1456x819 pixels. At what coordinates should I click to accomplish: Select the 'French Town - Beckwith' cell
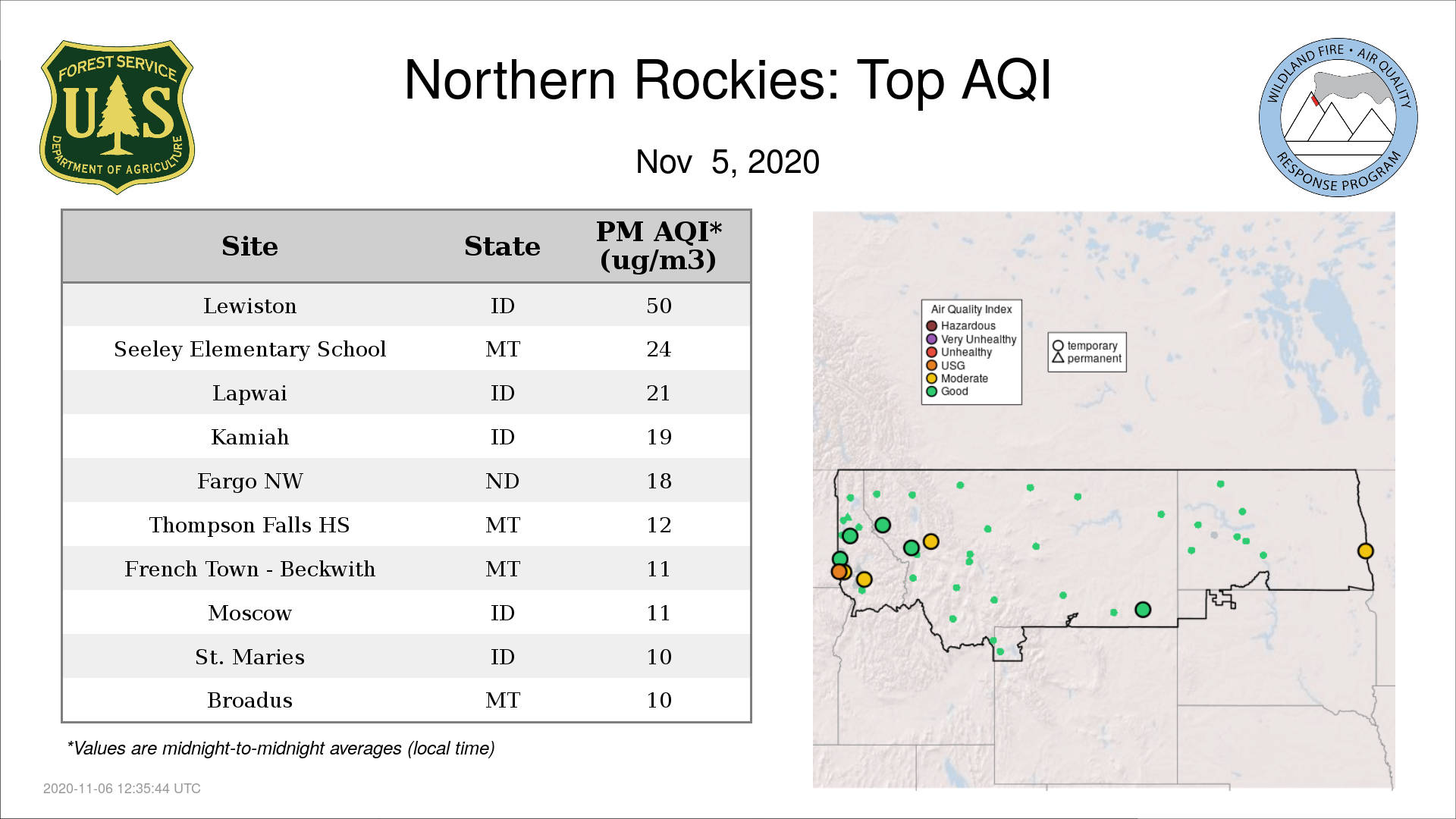point(249,570)
